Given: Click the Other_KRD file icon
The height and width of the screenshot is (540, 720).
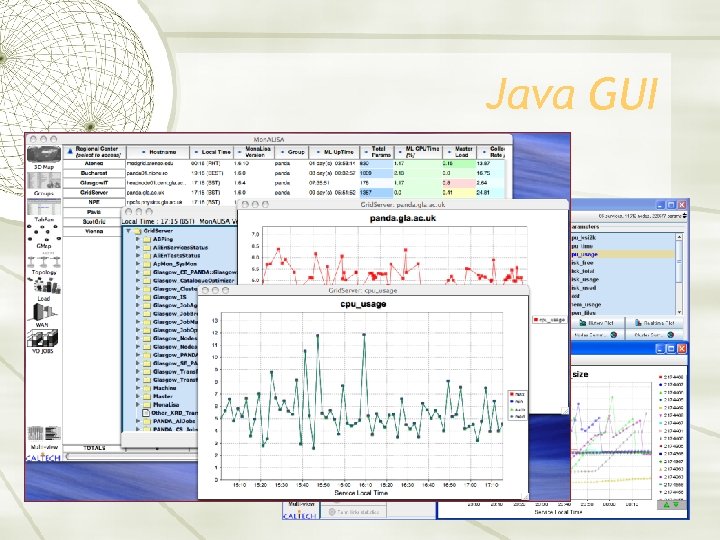Looking at the screenshot, I should (x=146, y=413).
